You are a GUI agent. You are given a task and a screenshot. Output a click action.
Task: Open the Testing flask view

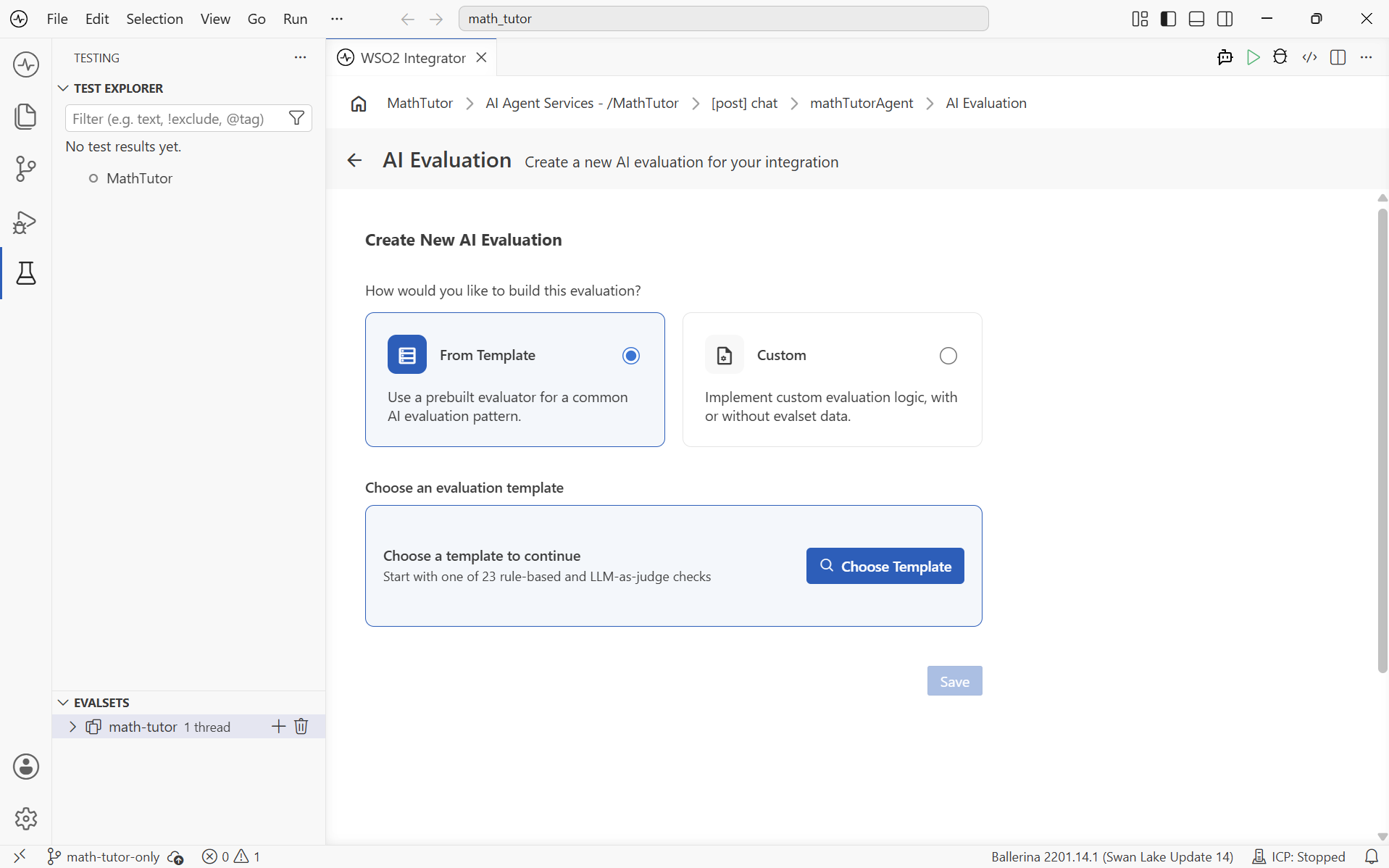click(x=26, y=273)
